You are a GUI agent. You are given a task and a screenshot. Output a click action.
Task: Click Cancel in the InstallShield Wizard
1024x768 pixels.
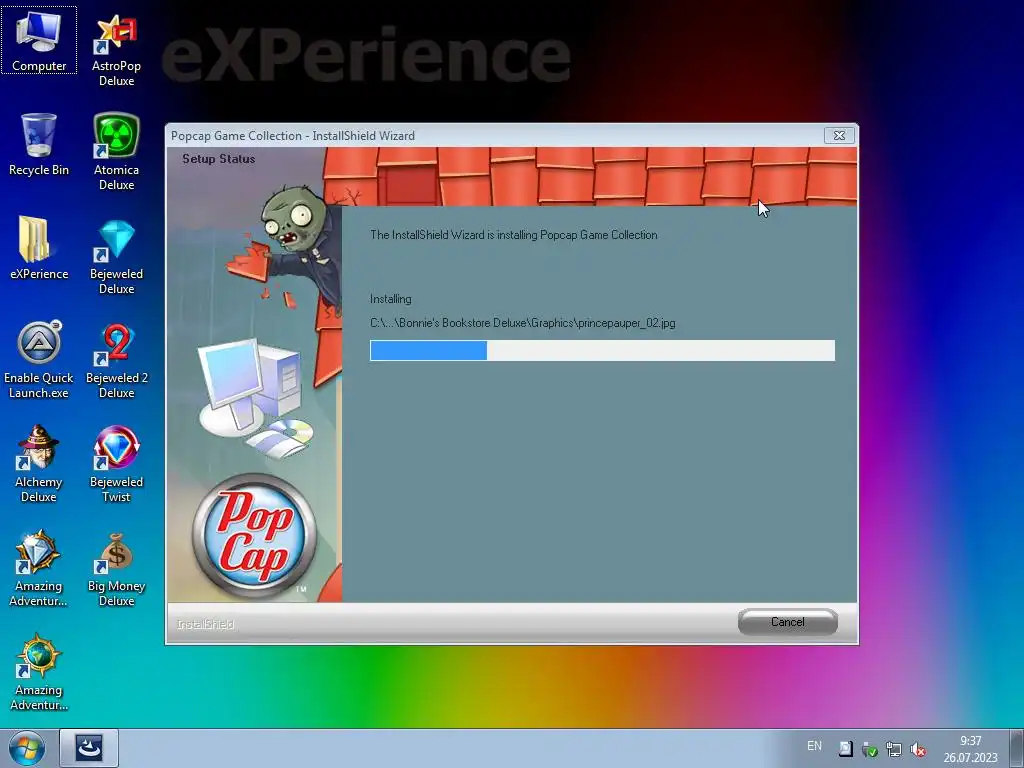(787, 622)
